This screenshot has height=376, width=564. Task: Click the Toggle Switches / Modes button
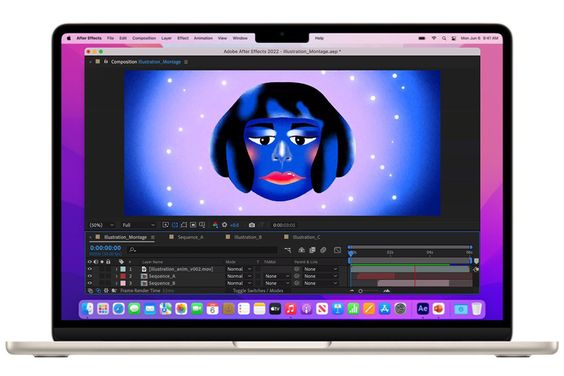258,290
